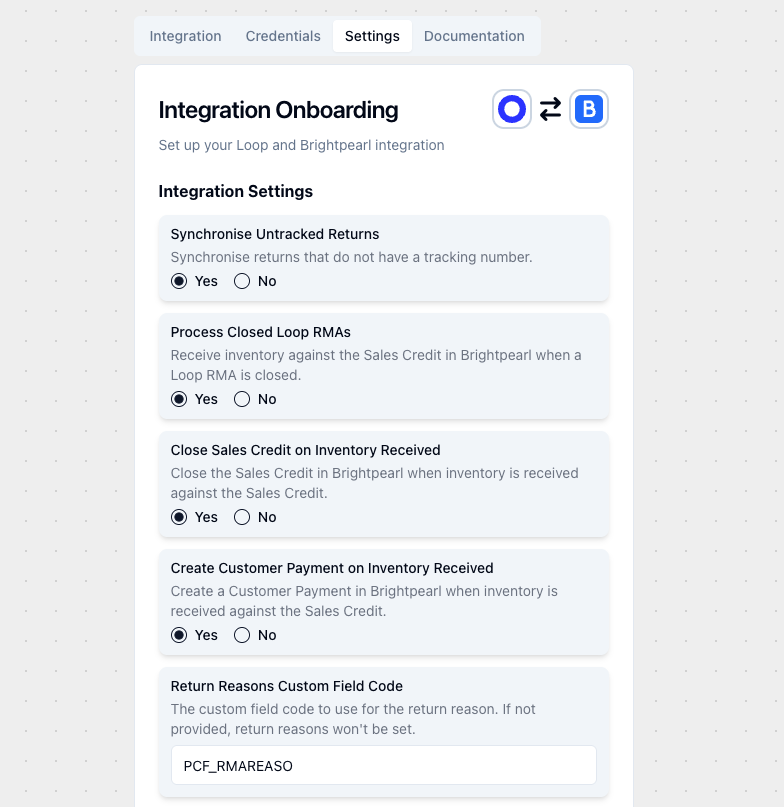Click the Synchronise Untracked Returns label
This screenshot has width=784, height=807.
(275, 234)
